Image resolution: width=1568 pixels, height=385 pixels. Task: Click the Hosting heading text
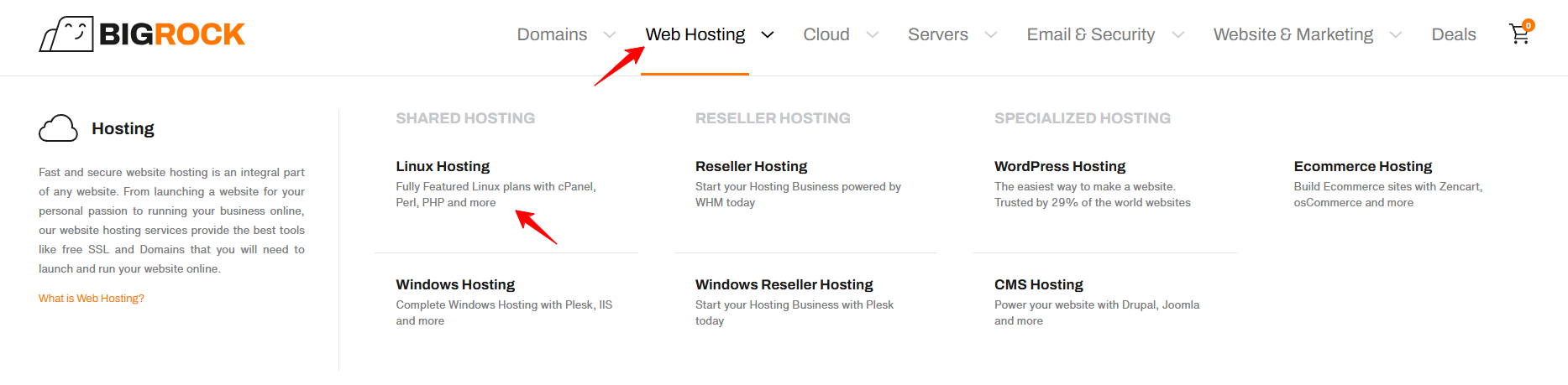click(x=123, y=128)
